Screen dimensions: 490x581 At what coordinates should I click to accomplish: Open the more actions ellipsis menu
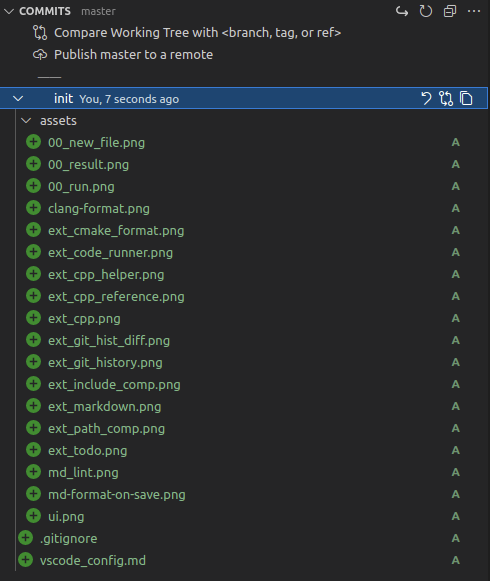[474, 11]
